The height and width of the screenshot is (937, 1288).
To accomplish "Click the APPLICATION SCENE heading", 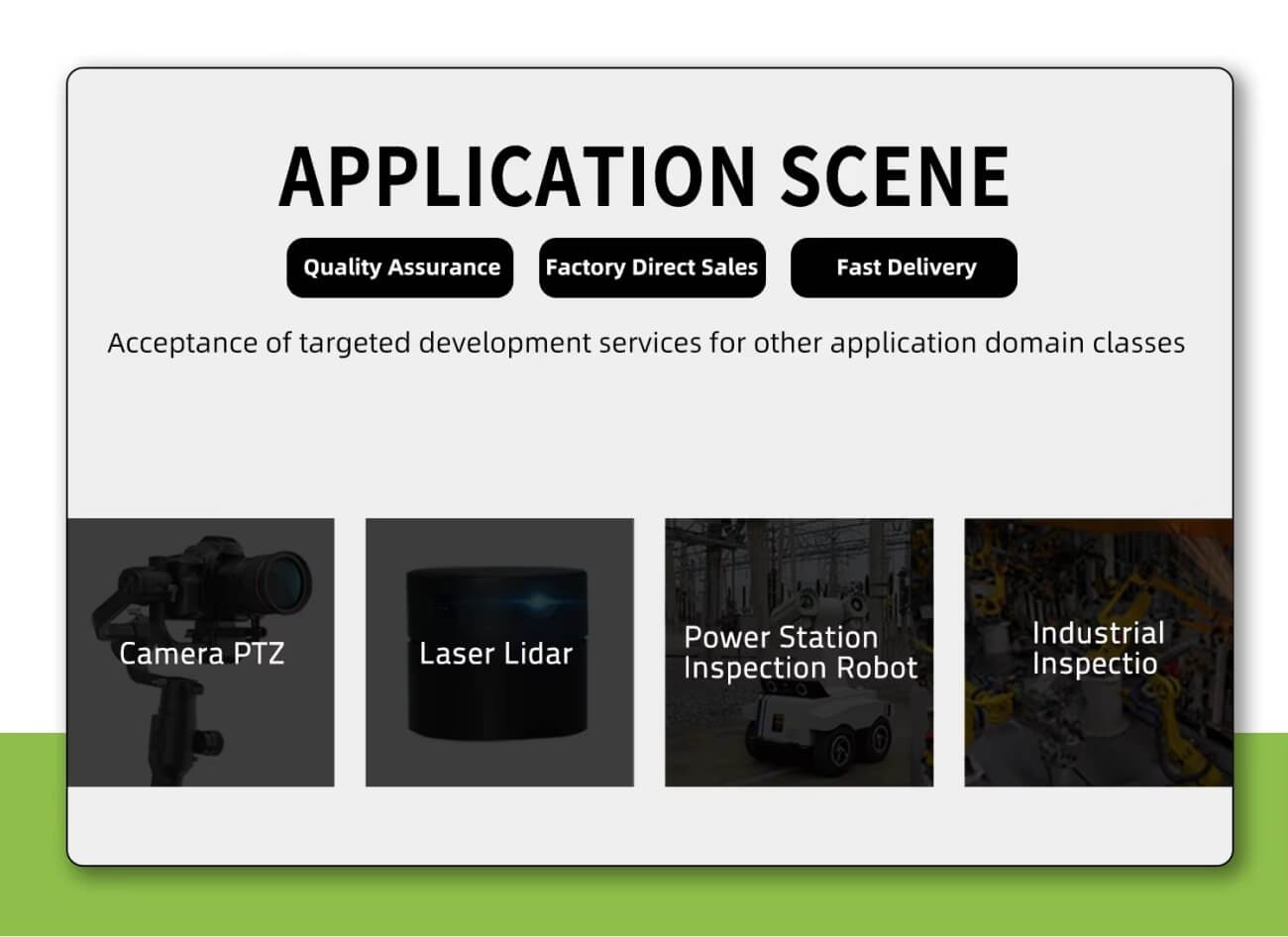I will click(644, 176).
